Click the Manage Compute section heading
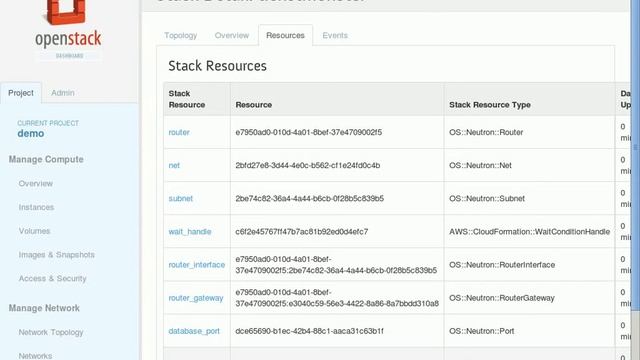The width and height of the screenshot is (640, 360). pos(46,160)
